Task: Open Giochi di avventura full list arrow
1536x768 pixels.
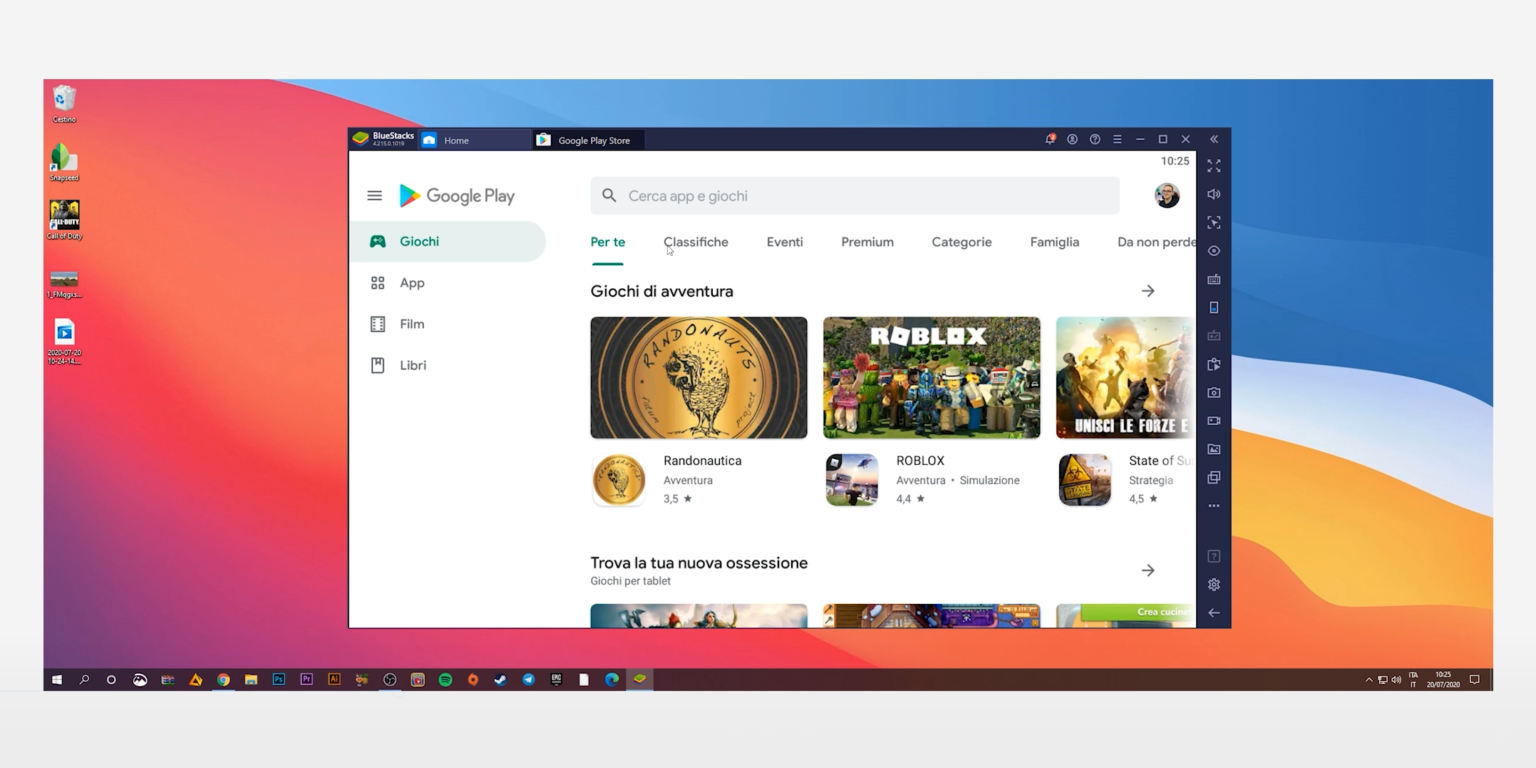Action: point(1148,290)
